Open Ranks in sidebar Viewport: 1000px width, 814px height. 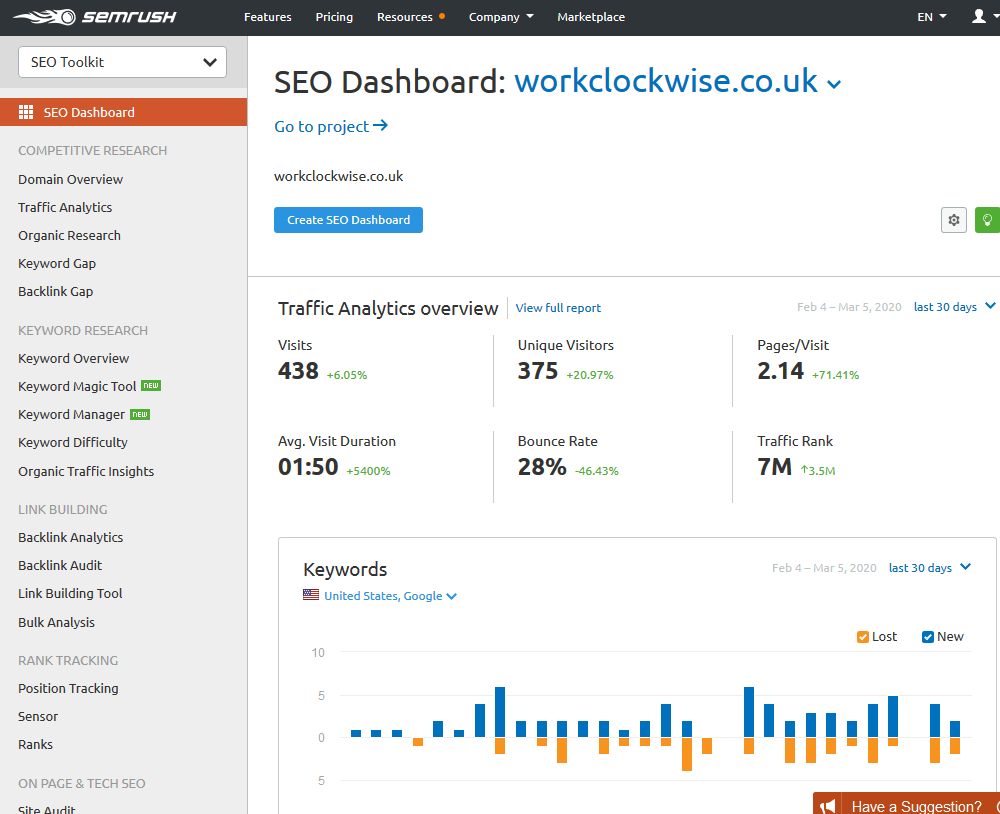[36, 744]
